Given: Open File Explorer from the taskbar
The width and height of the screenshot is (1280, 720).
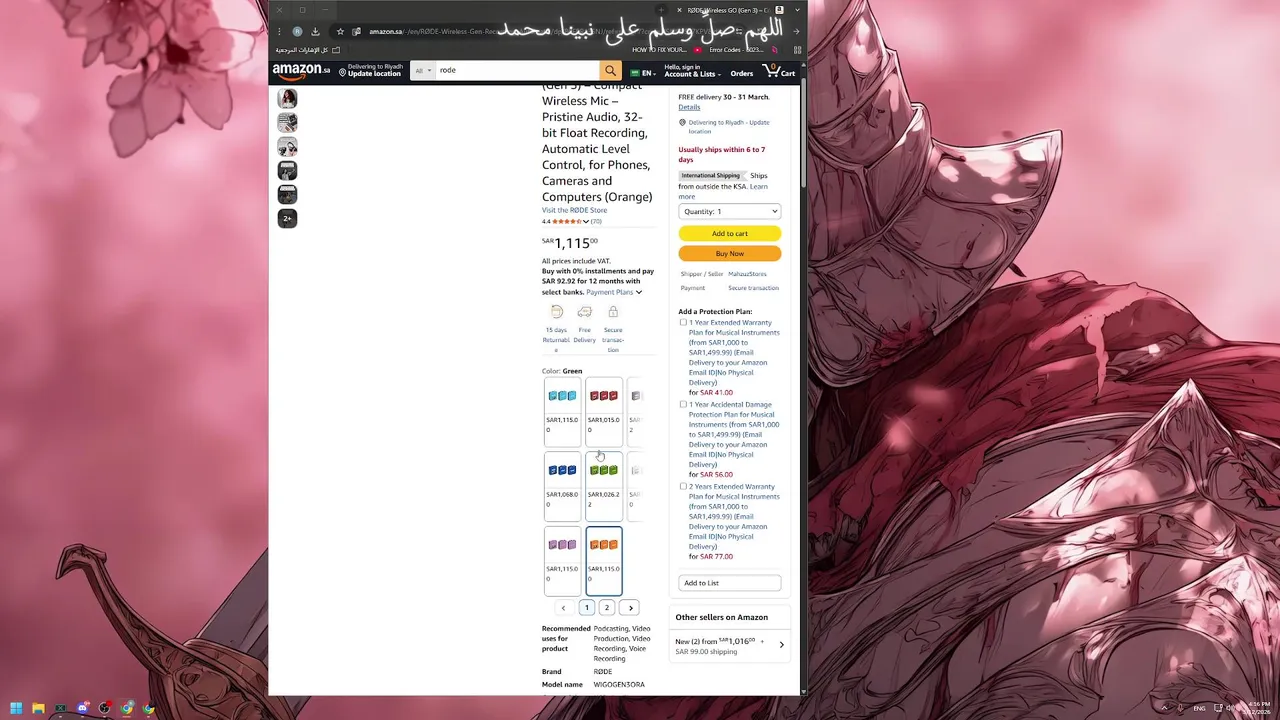Looking at the screenshot, I should pos(38,709).
